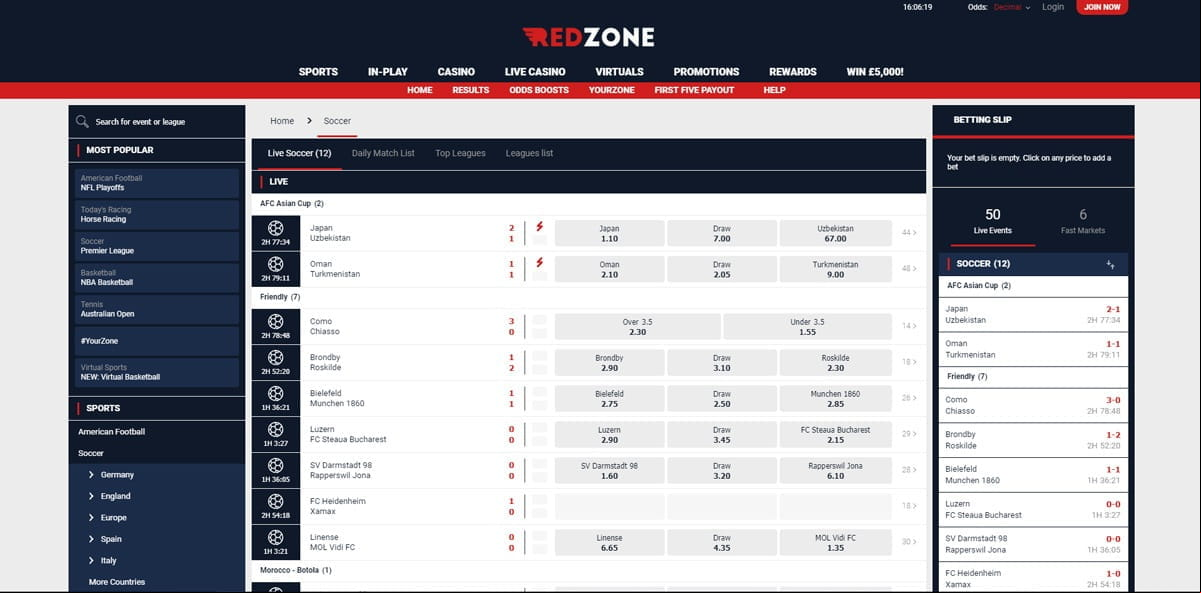
Task: Click soccer ball icon for Como vs Chiasso
Action: click(276, 321)
